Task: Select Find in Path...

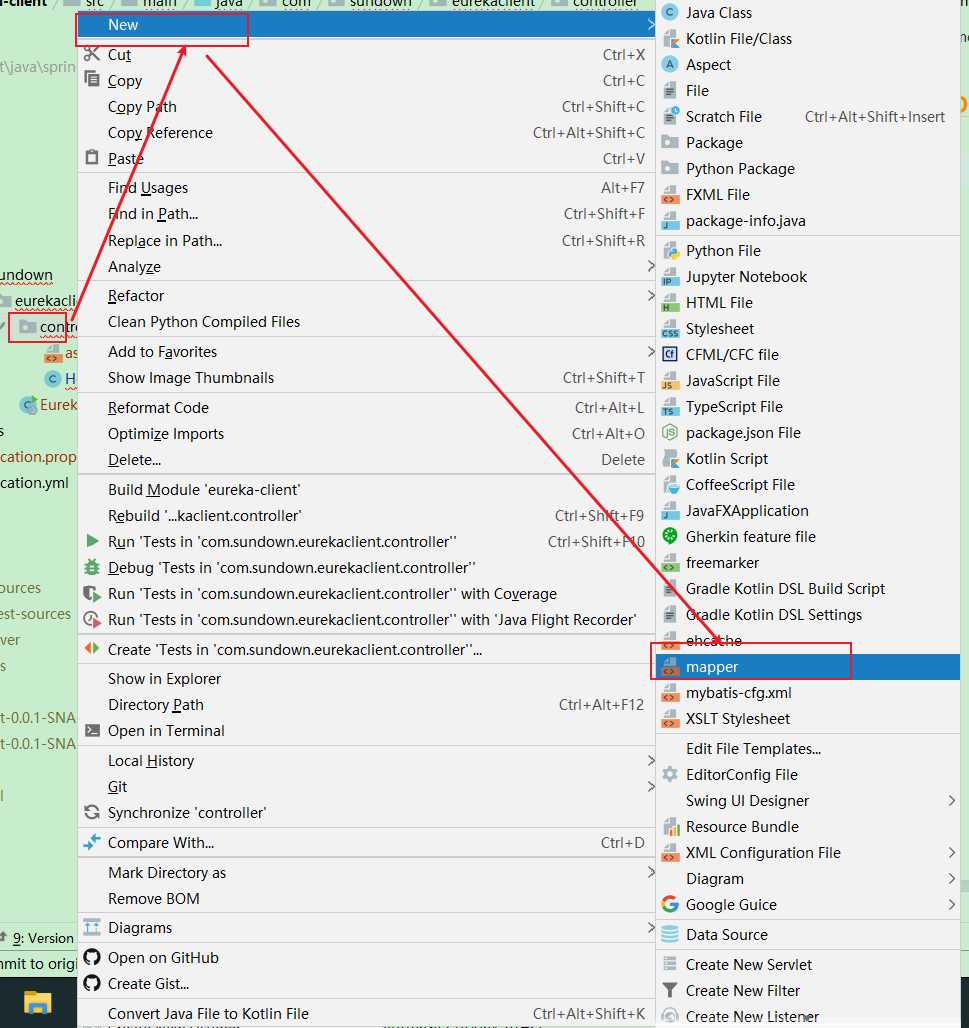Action: tap(366, 214)
